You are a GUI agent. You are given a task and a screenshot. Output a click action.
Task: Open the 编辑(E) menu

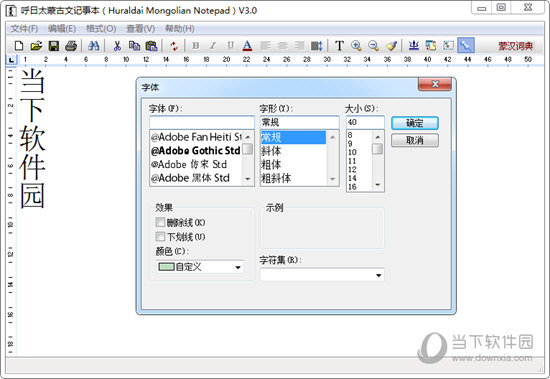[x=62, y=29]
